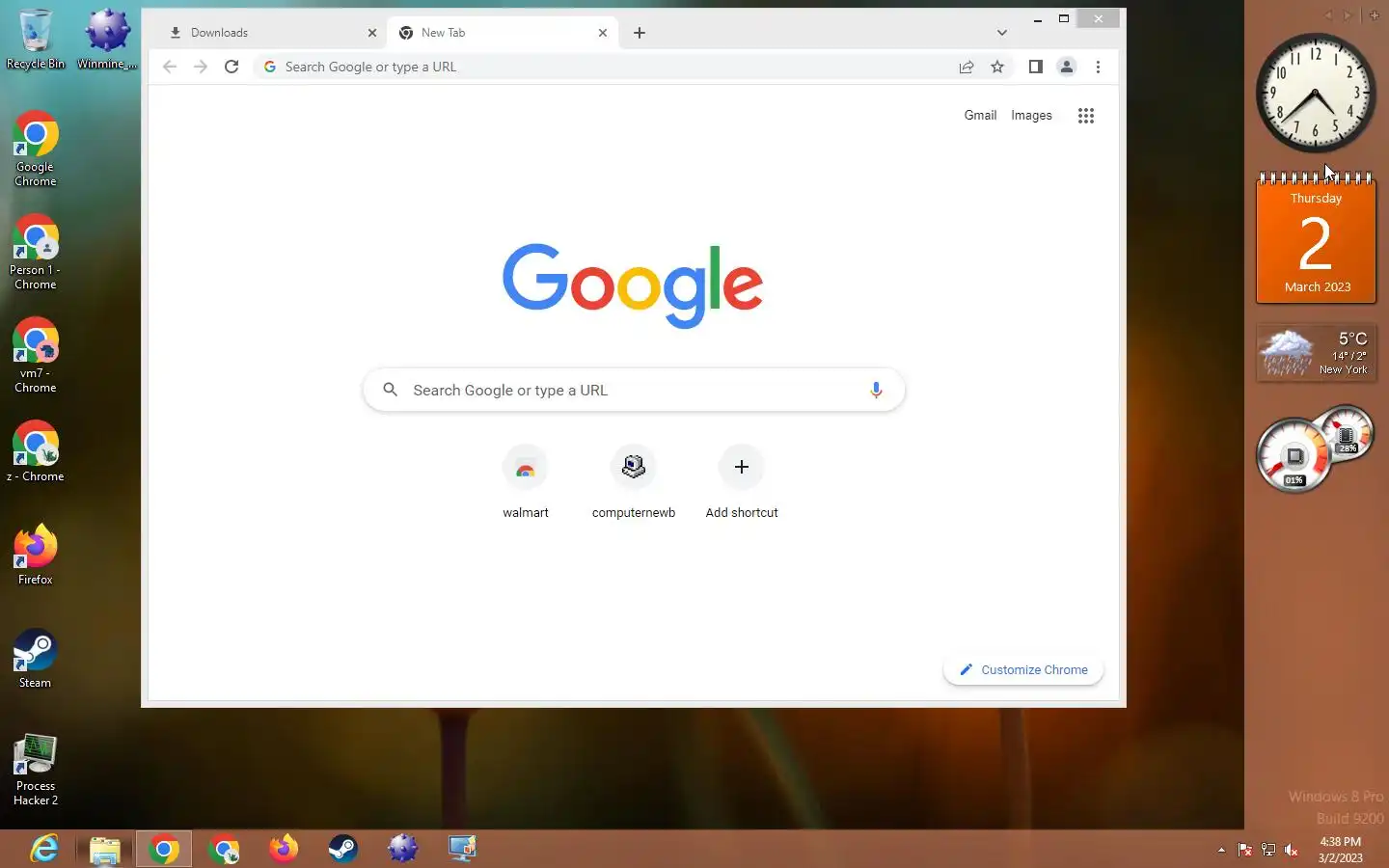Toggle the Chrome side panel
Screen dimensions: 1389x868
click(x=1035, y=67)
